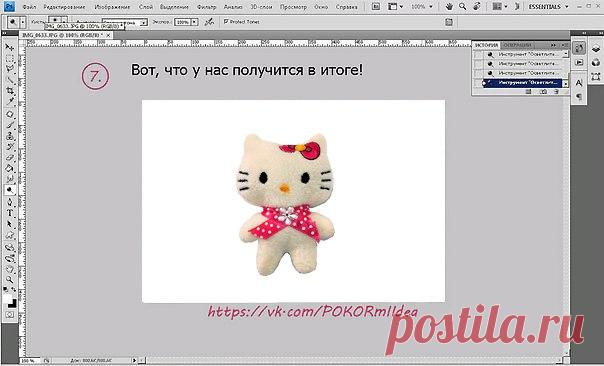Viewport: 604px width, 366px height.
Task: Select the active Dodge tool icon
Action: tap(10, 190)
